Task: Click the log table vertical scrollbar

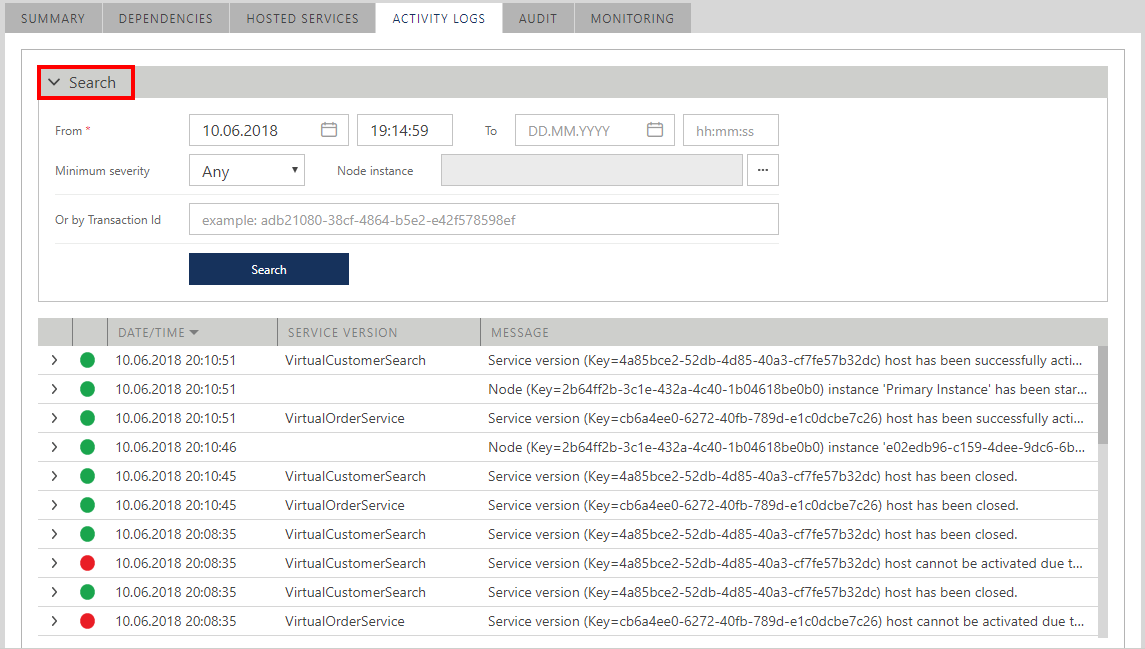Action: [1102, 395]
